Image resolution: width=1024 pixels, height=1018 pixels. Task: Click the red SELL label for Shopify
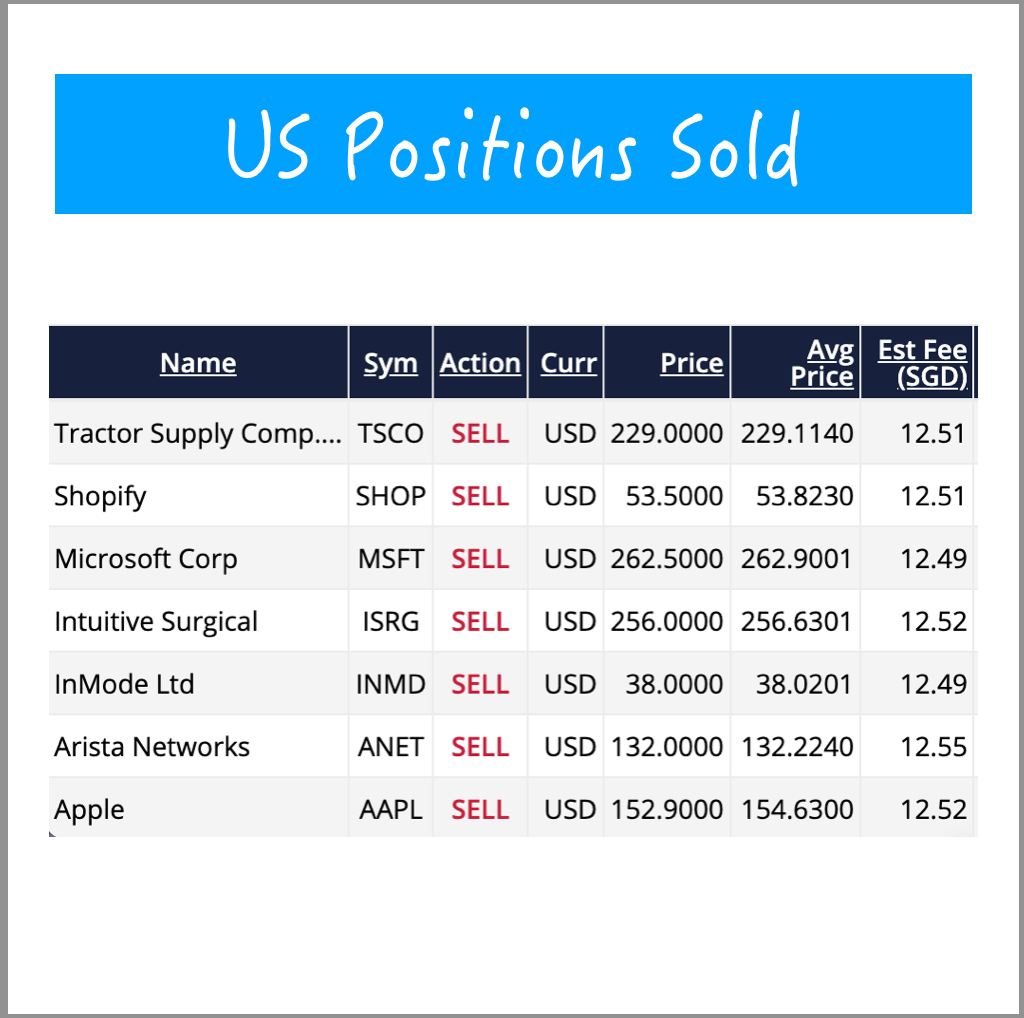pos(480,496)
